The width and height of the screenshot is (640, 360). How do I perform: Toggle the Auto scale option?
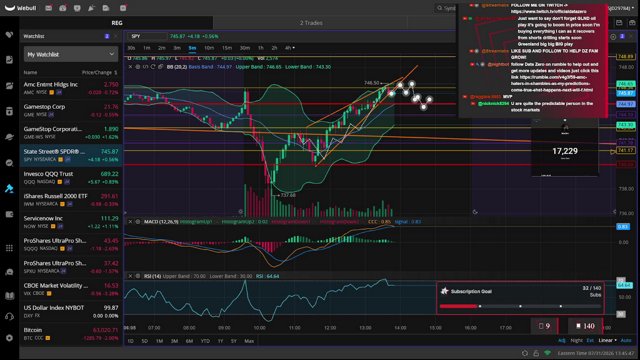pyautogui.click(x=626, y=340)
